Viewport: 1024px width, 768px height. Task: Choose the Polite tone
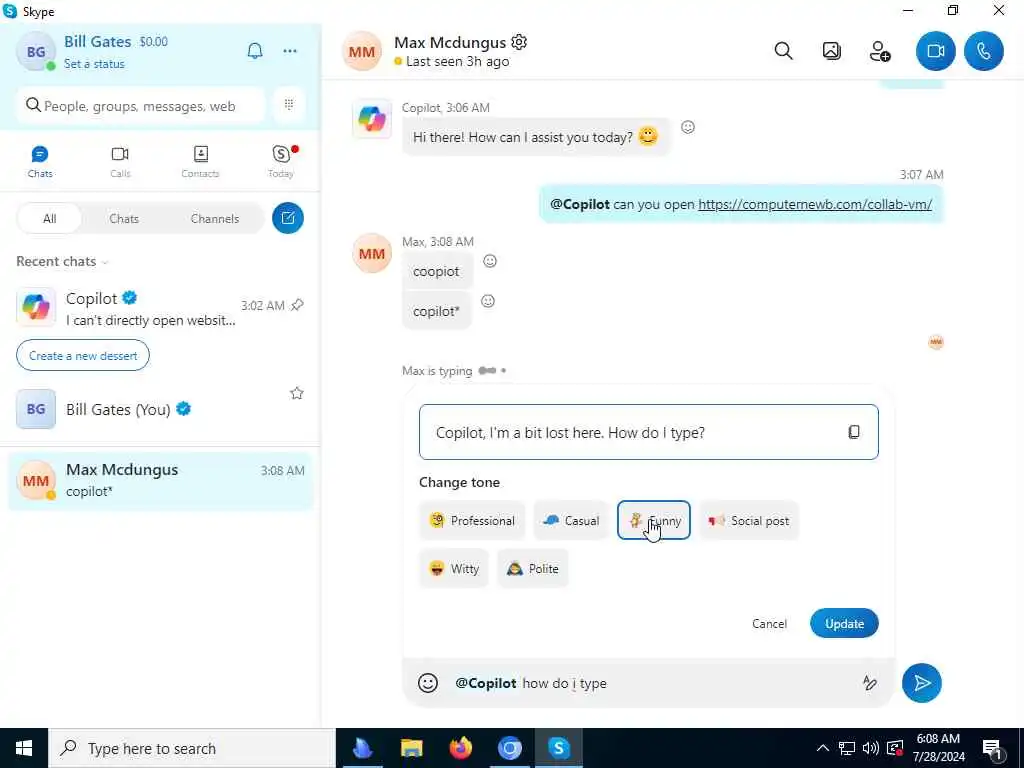click(533, 569)
